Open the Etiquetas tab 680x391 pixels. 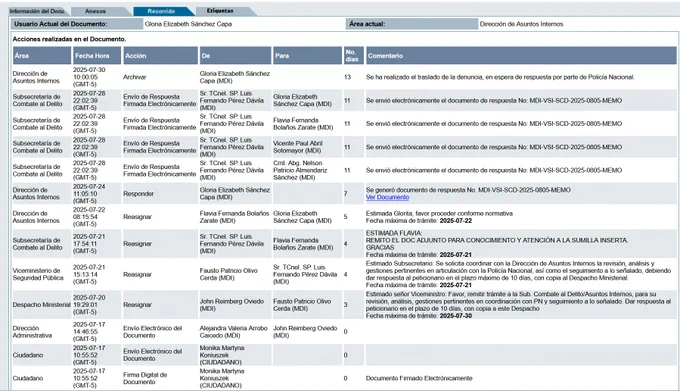tap(220, 11)
